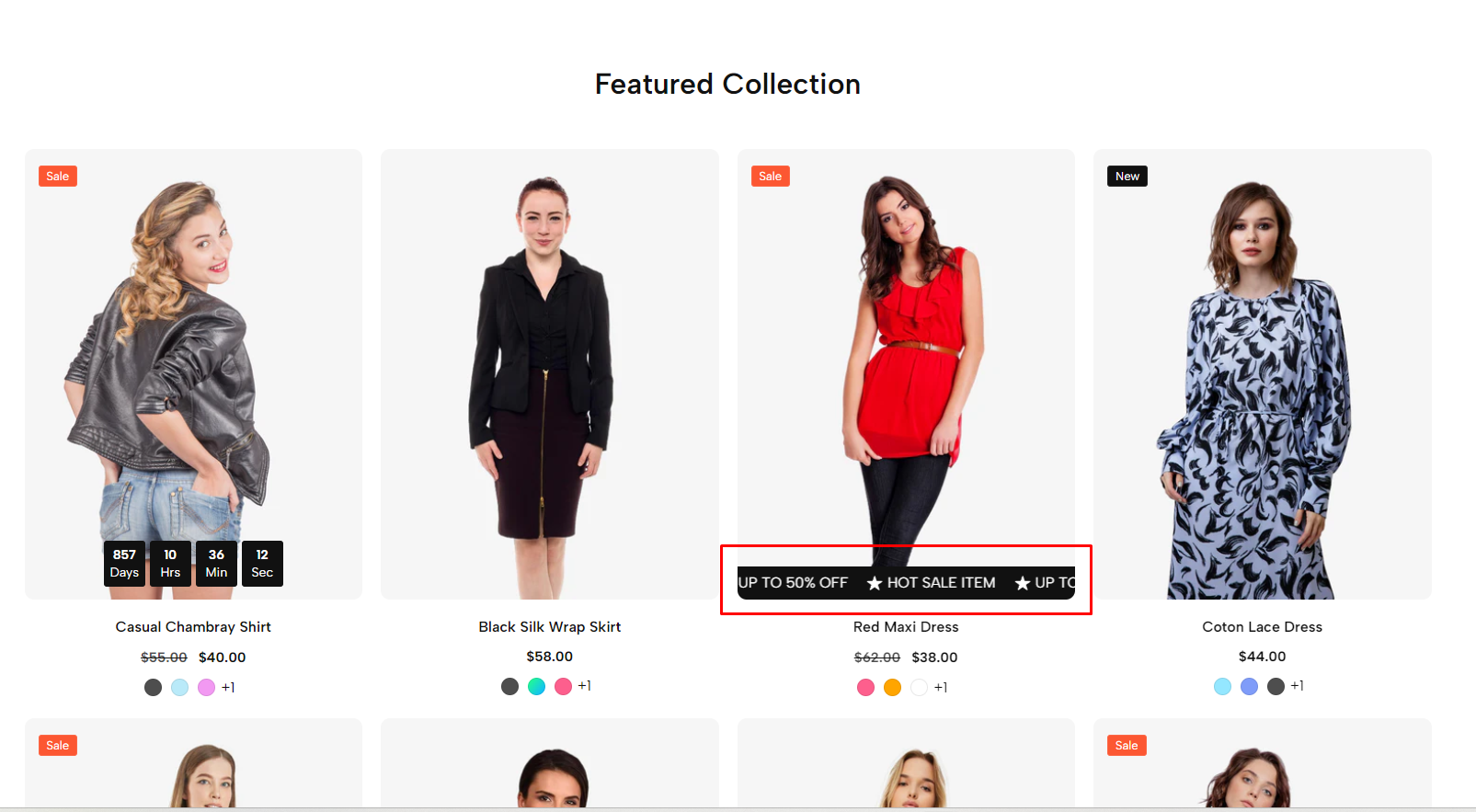This screenshot has height=812, width=1476.
Task: Go to the Coton Lace Dress product page
Action: click(1262, 627)
